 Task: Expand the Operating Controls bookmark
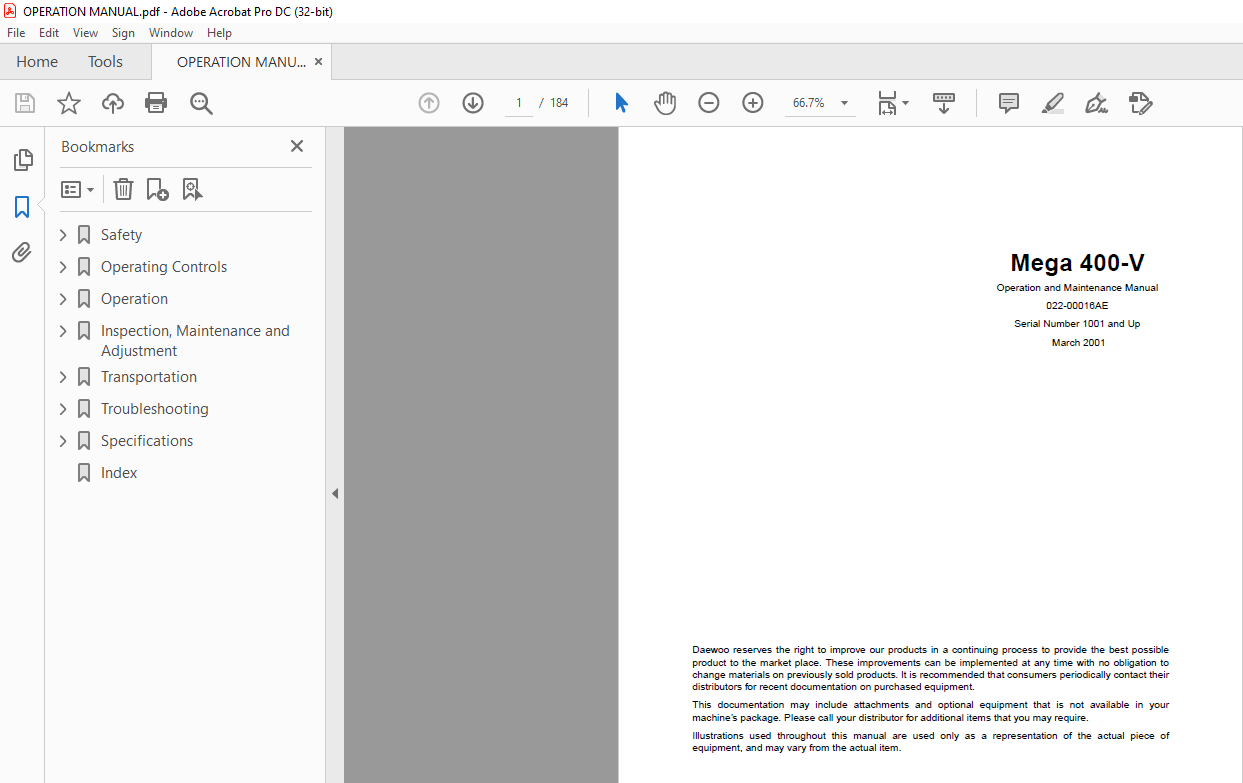63,267
